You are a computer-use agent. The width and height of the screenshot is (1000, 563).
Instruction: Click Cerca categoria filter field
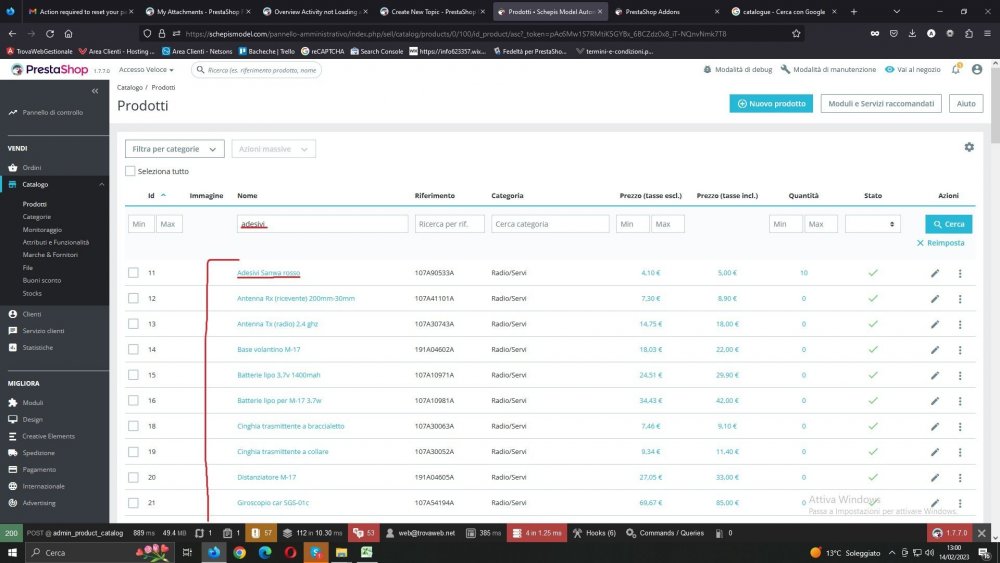pyautogui.click(x=550, y=224)
